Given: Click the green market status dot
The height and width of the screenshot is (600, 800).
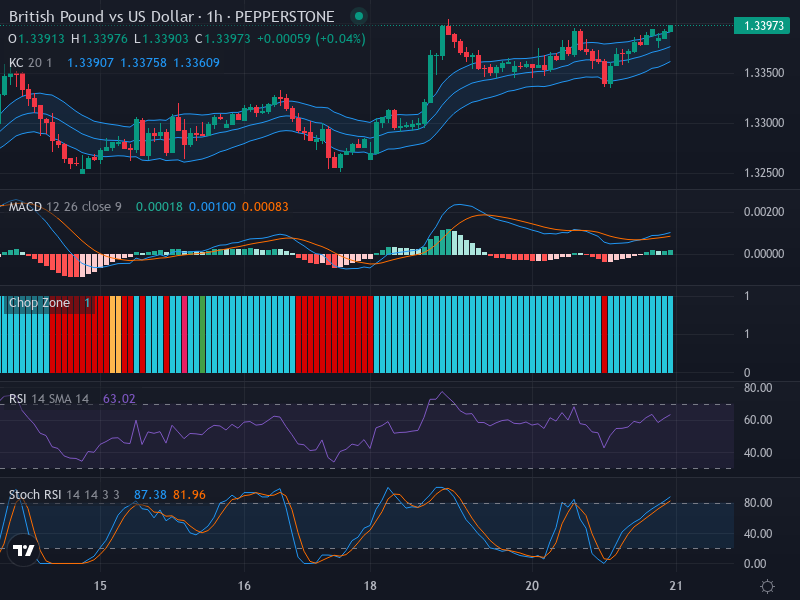Looking at the screenshot, I should click(x=359, y=16).
